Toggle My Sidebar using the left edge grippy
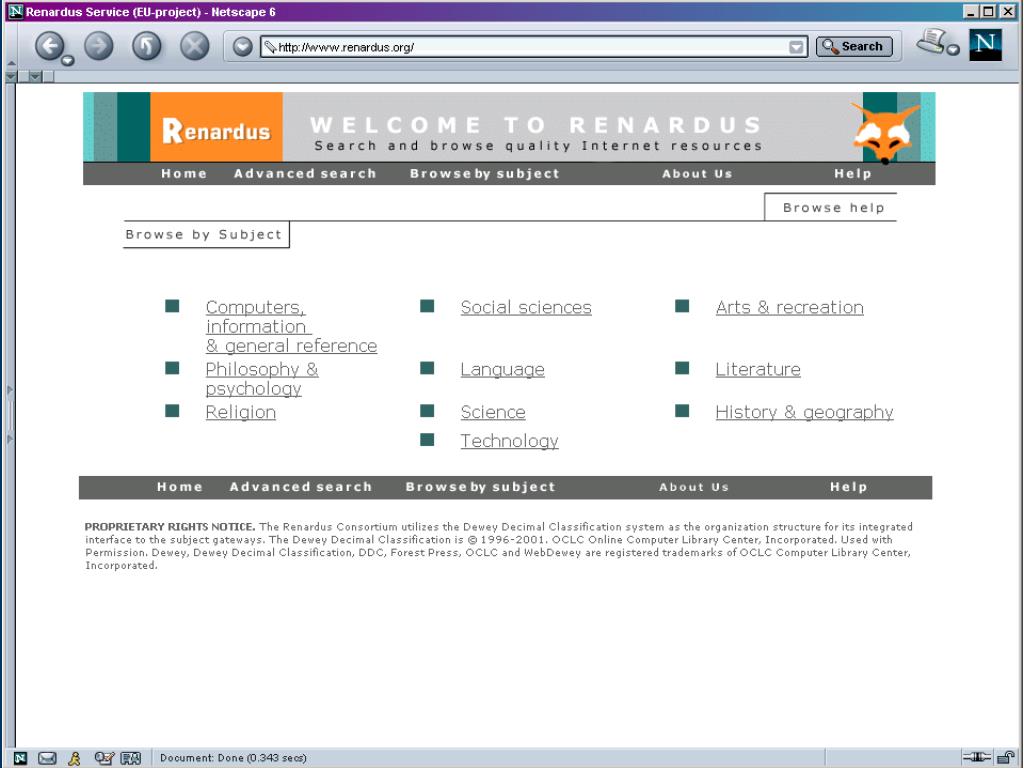The width and height of the screenshot is (1024, 768). 10,415
